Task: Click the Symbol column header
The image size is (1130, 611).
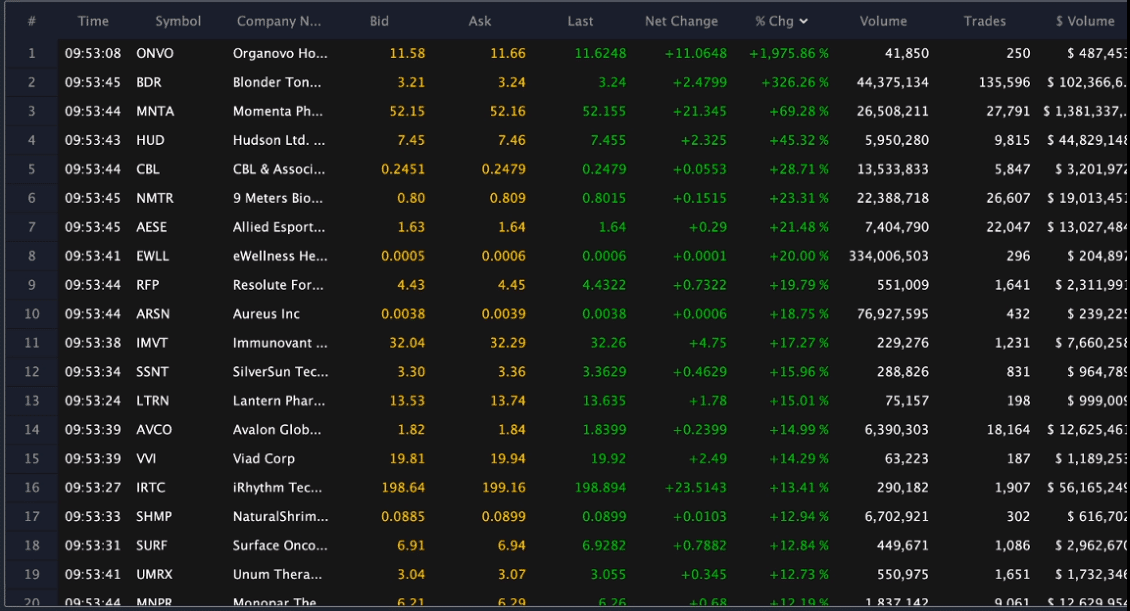Action: pyautogui.click(x=178, y=22)
